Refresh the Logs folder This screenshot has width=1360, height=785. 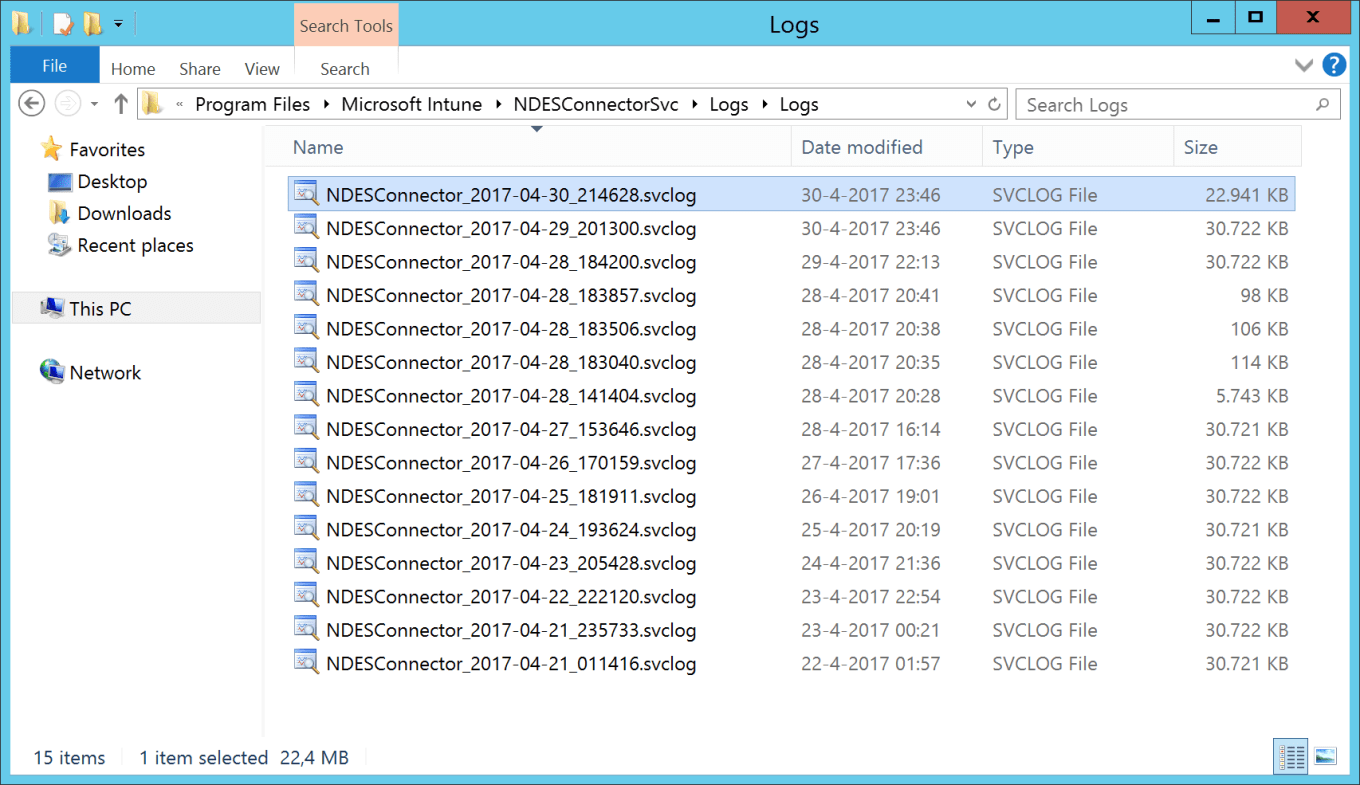pos(993,103)
